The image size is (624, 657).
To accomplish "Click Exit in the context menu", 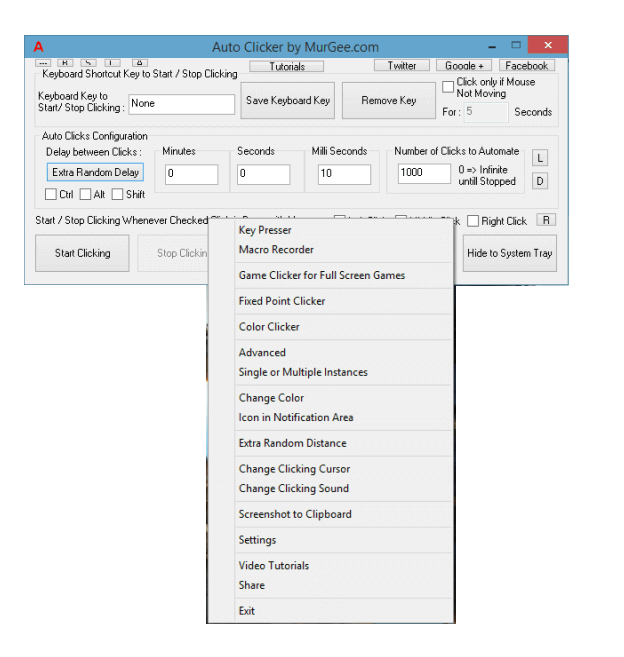I will click(247, 611).
